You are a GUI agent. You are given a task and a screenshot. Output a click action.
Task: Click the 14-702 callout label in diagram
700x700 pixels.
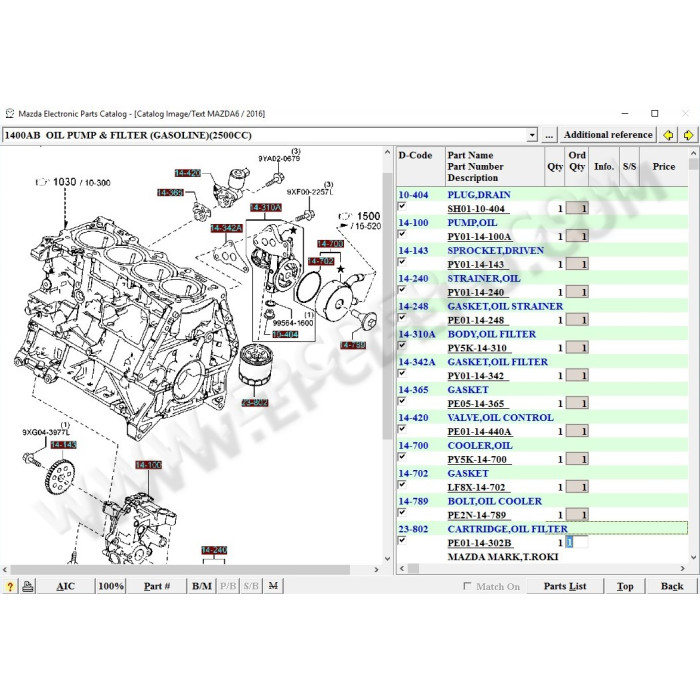(321, 261)
